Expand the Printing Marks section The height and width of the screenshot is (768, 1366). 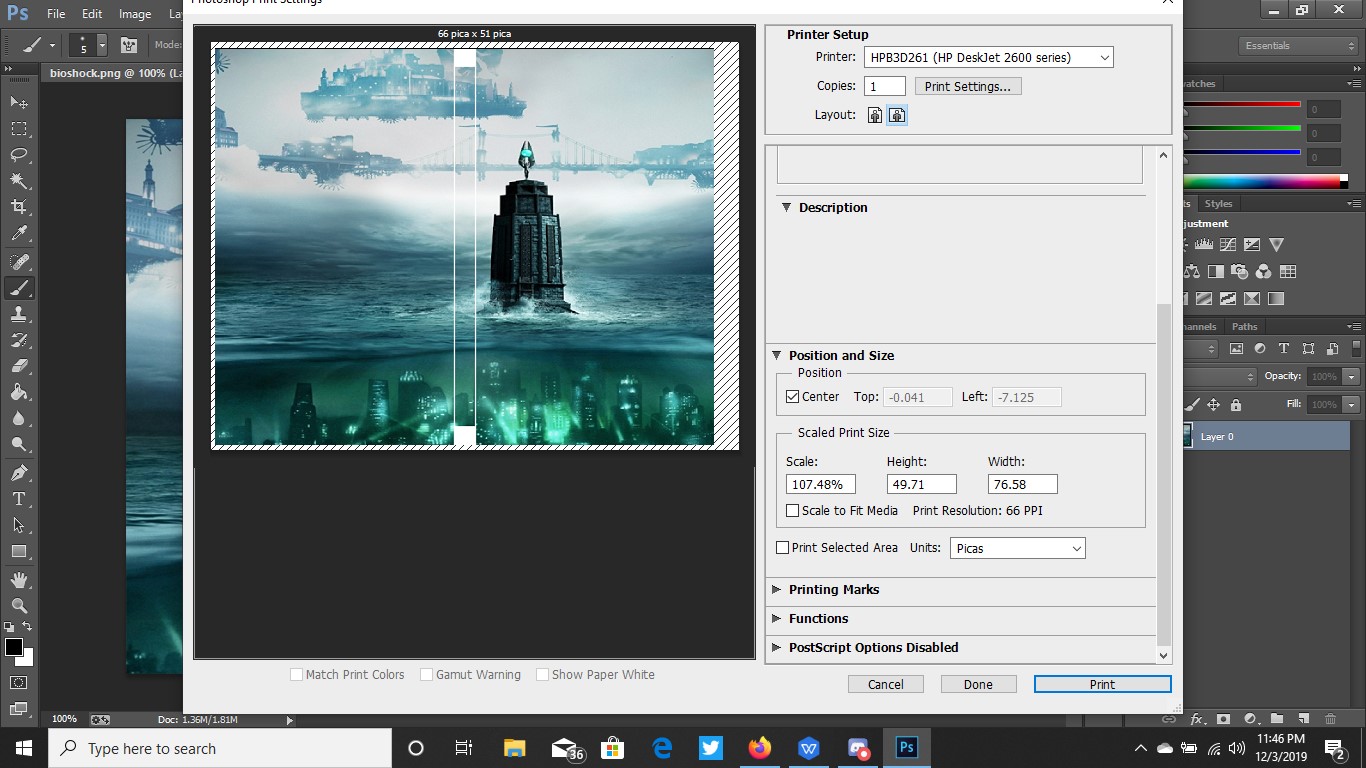point(776,590)
